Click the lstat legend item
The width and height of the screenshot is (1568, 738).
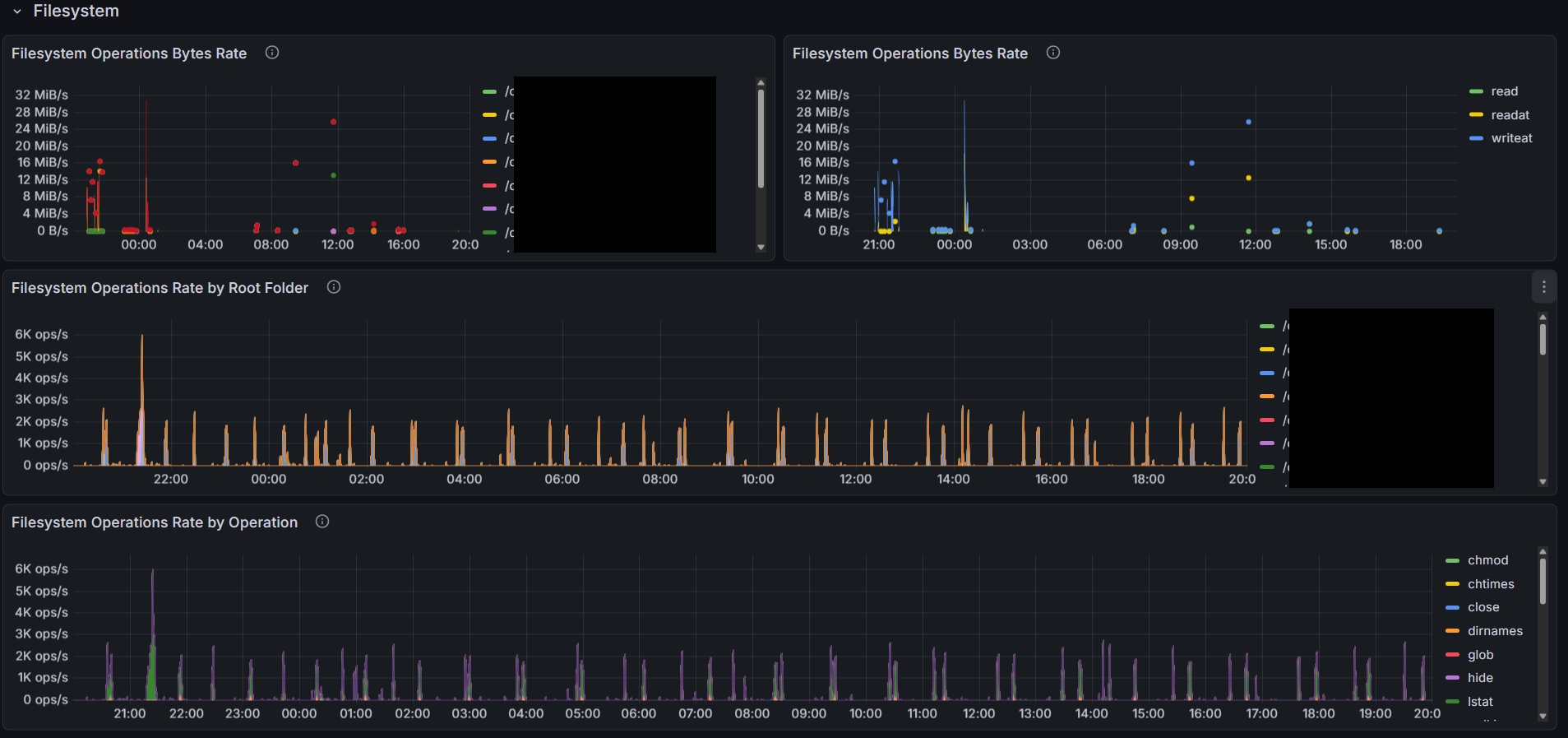point(1480,702)
